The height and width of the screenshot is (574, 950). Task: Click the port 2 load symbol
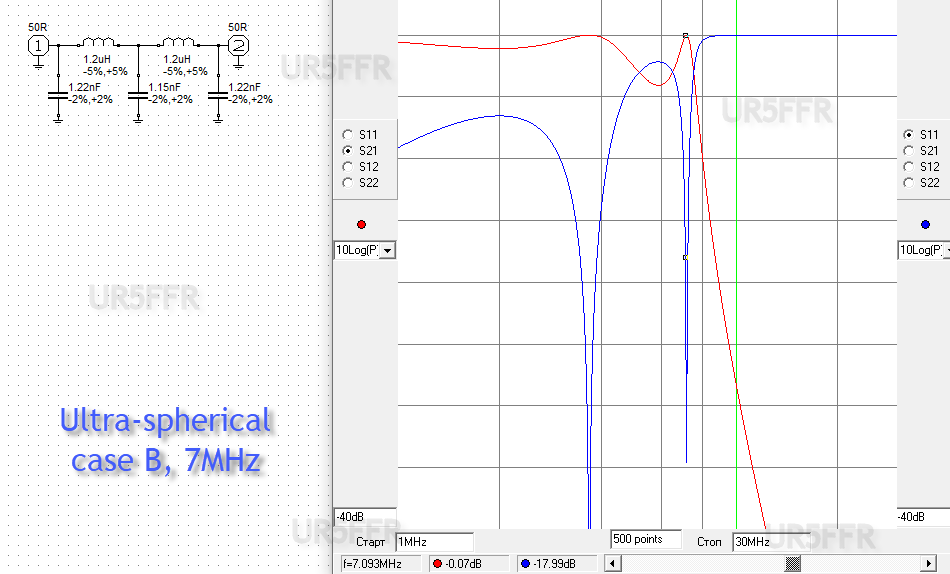pyautogui.click(x=238, y=45)
